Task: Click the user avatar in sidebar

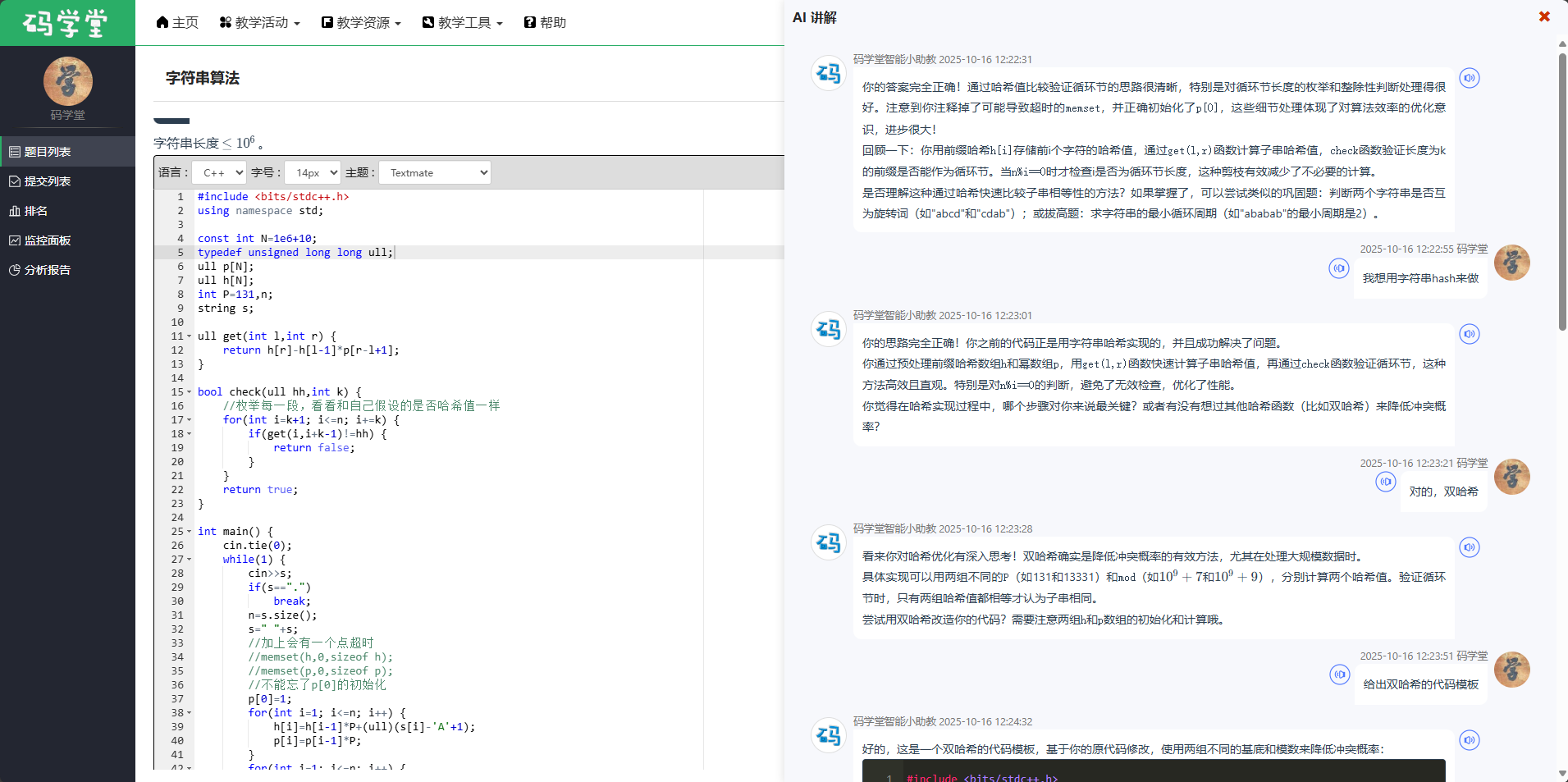Action: (67, 81)
